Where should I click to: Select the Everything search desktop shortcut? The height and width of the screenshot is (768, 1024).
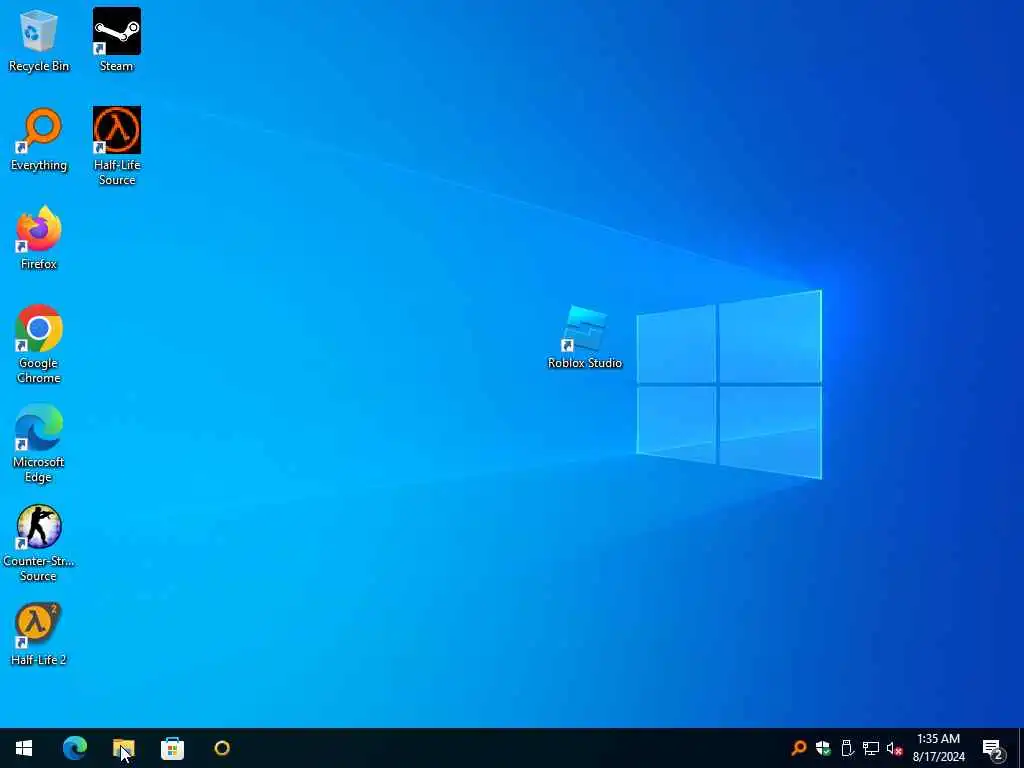coord(39,138)
